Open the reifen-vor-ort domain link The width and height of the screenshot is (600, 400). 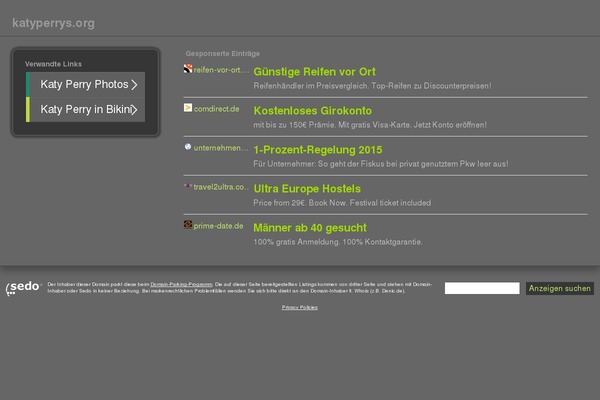tap(221, 70)
